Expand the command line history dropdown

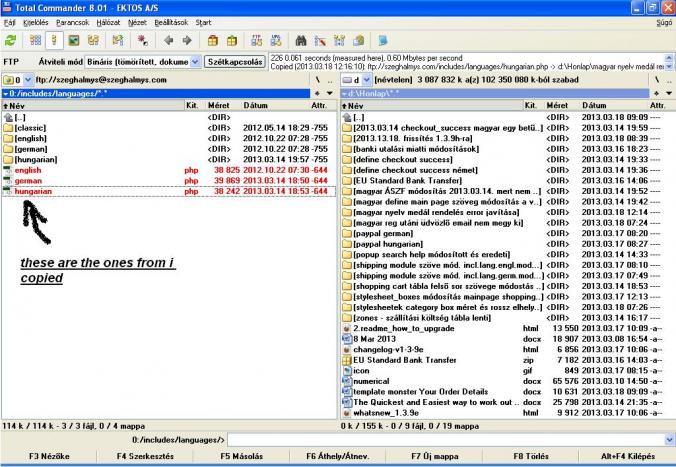click(x=670, y=440)
